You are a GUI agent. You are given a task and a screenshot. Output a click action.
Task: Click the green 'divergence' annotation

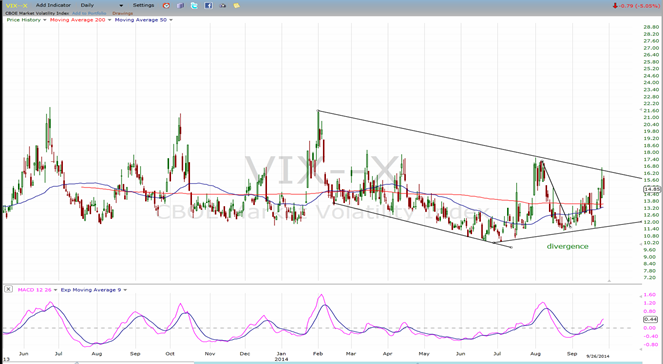[567, 246]
